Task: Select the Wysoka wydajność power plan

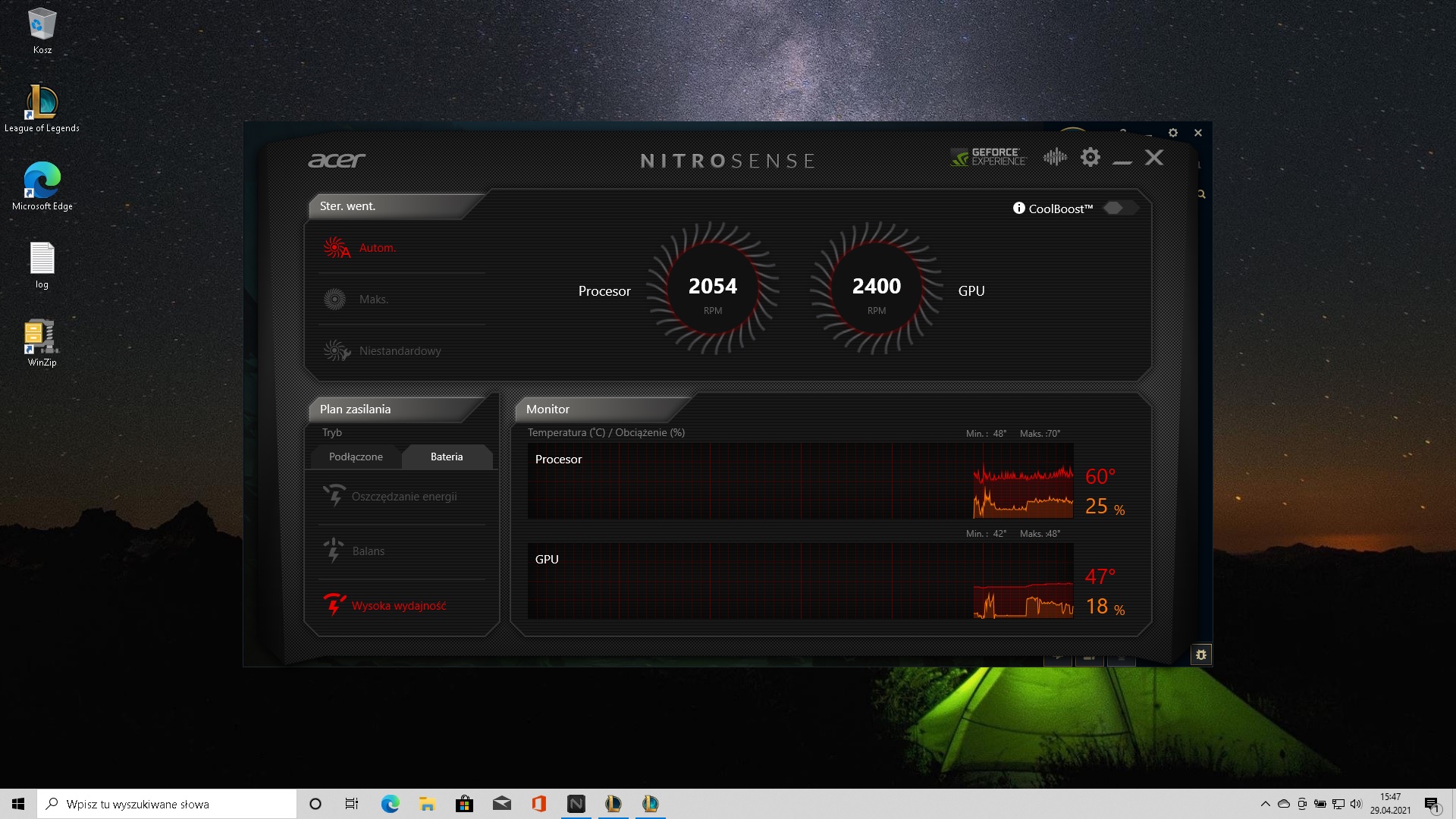Action: coord(398,605)
